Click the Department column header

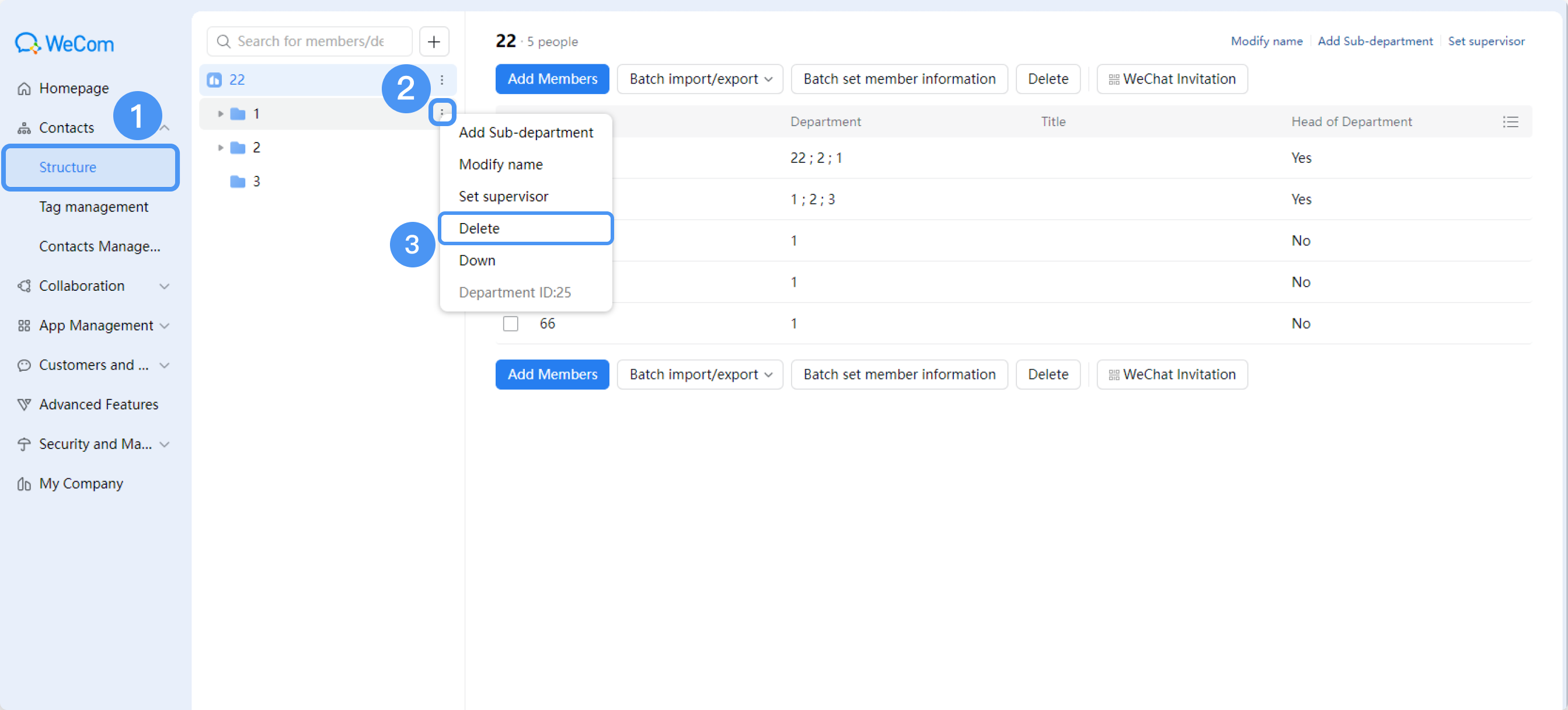825,122
